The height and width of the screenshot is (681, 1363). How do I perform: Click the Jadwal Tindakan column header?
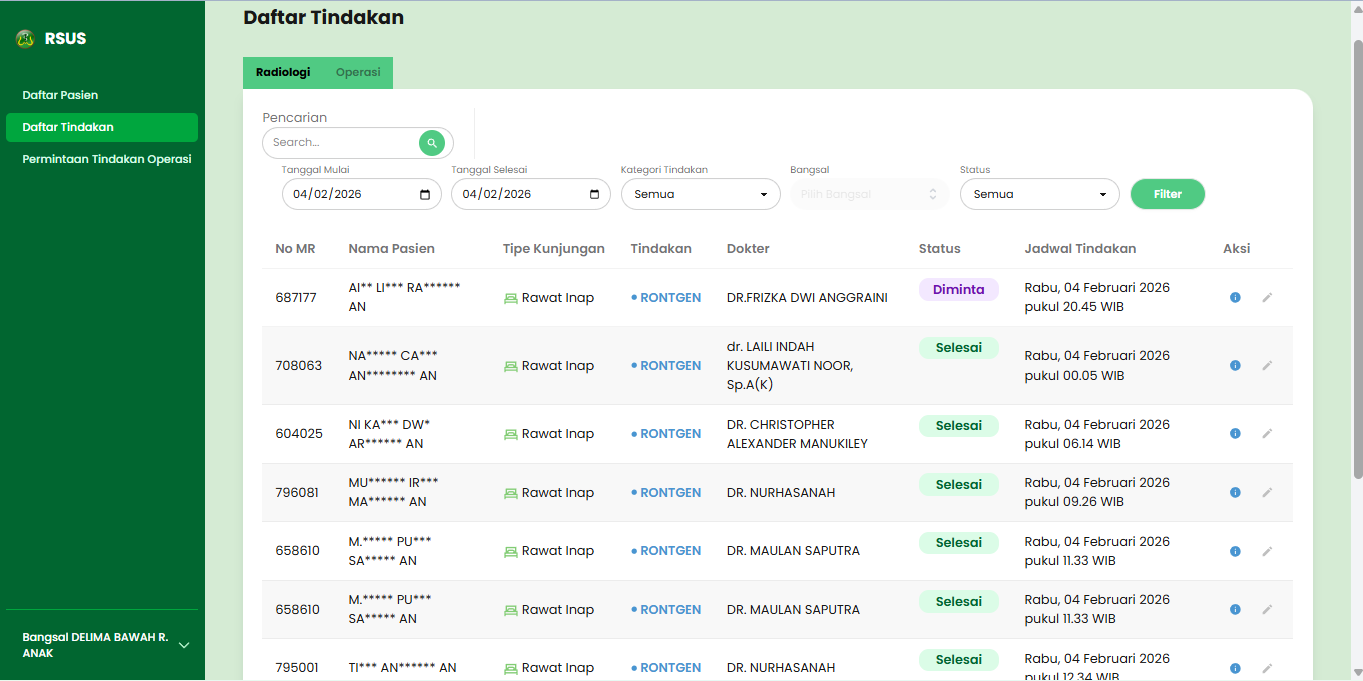pyautogui.click(x=1080, y=248)
